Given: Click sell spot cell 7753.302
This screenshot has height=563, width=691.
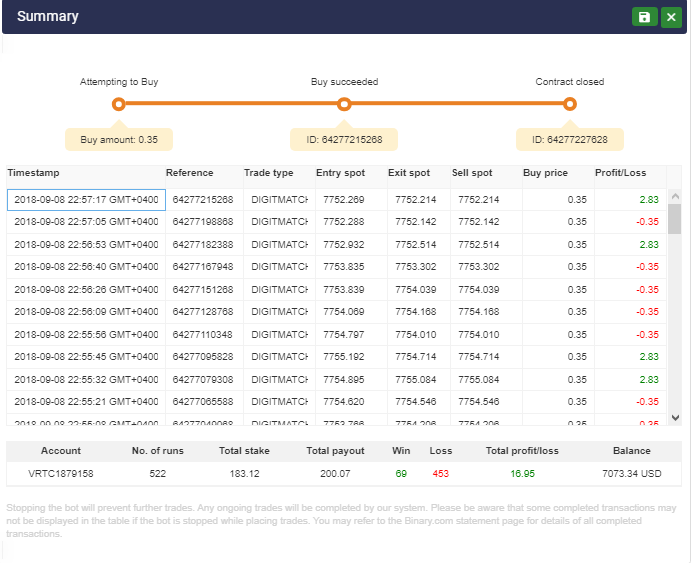Looking at the screenshot, I should pyautogui.click(x=487, y=267).
